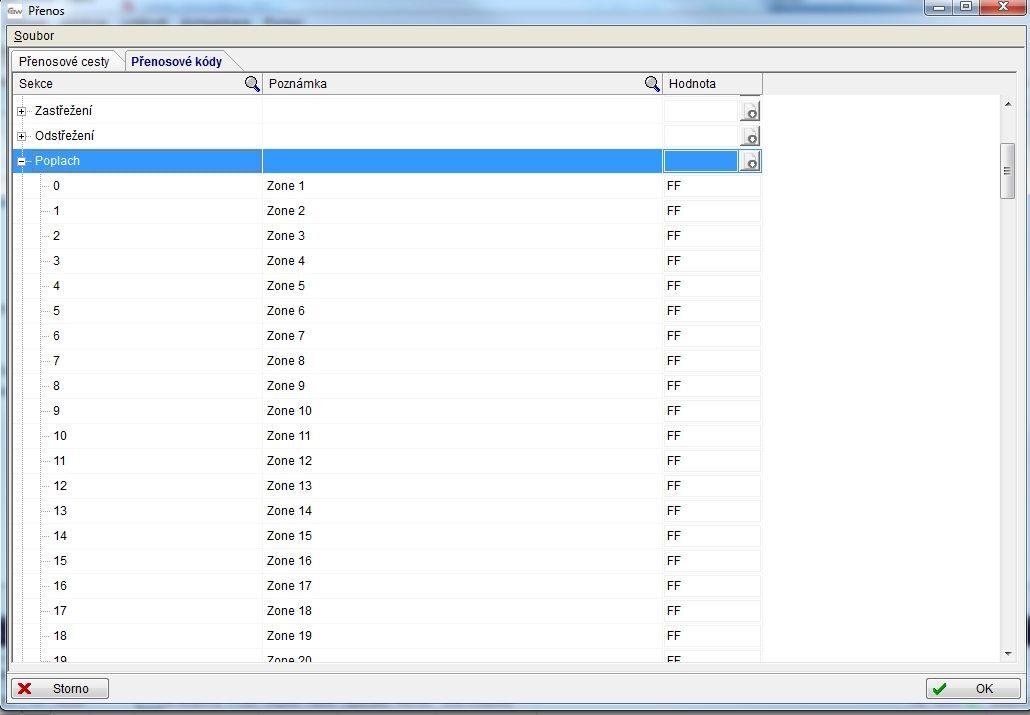Click the search icon in Sekce column header
The height and width of the screenshot is (715, 1030).
[252, 84]
